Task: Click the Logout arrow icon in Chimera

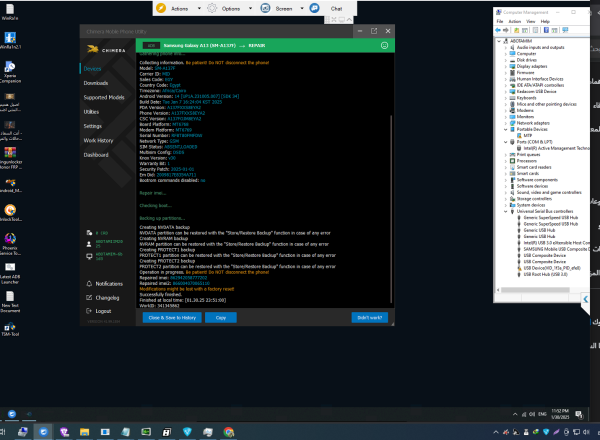Action: [x=89, y=311]
